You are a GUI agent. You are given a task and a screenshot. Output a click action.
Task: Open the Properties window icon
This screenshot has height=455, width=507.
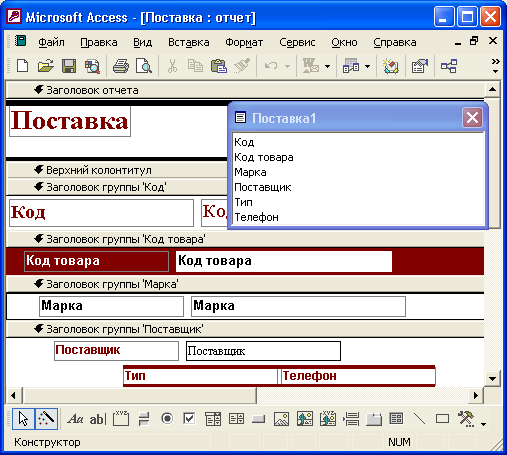(419, 66)
